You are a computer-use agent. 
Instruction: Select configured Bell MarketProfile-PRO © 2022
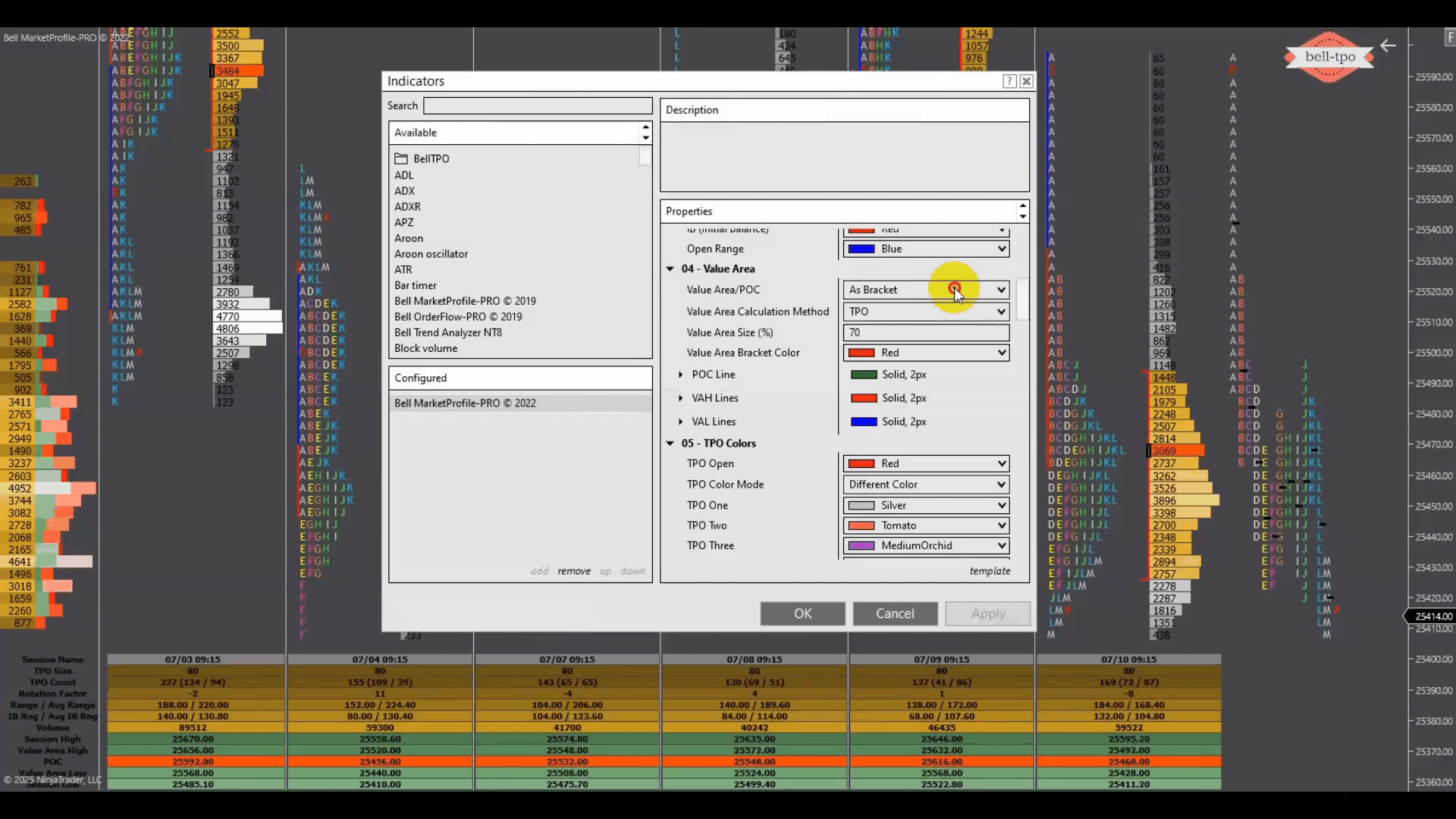point(465,403)
